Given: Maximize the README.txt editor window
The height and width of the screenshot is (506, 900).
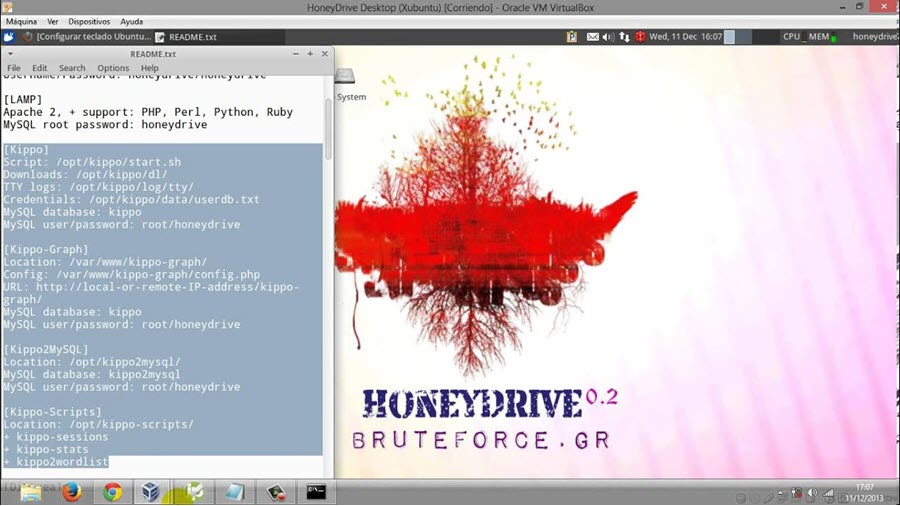Looking at the screenshot, I should (310, 53).
